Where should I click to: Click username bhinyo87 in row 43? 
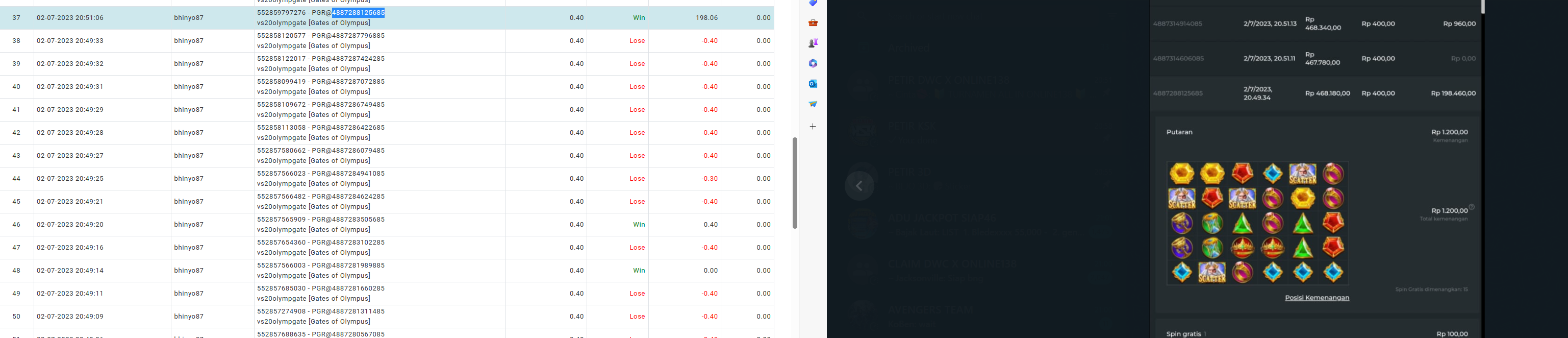pos(189,156)
